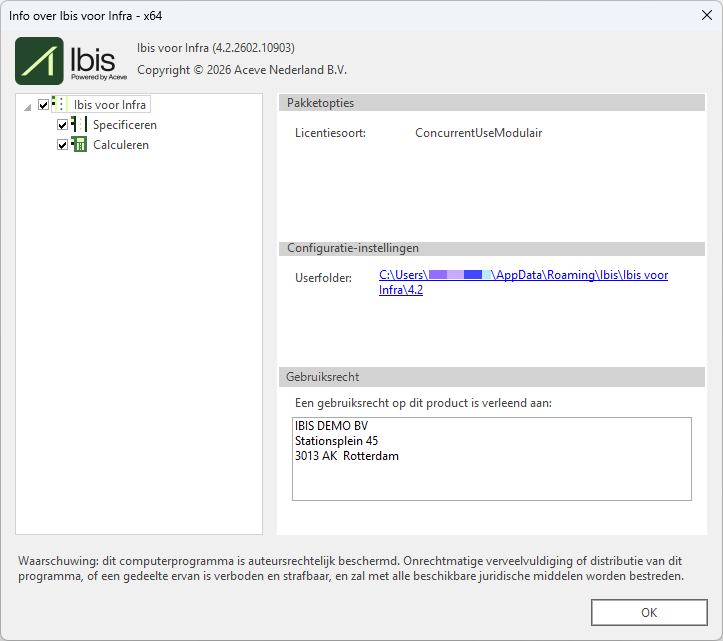This screenshot has height=641, width=723.
Task: Click the Specificeren module icon
Action: tap(79, 125)
